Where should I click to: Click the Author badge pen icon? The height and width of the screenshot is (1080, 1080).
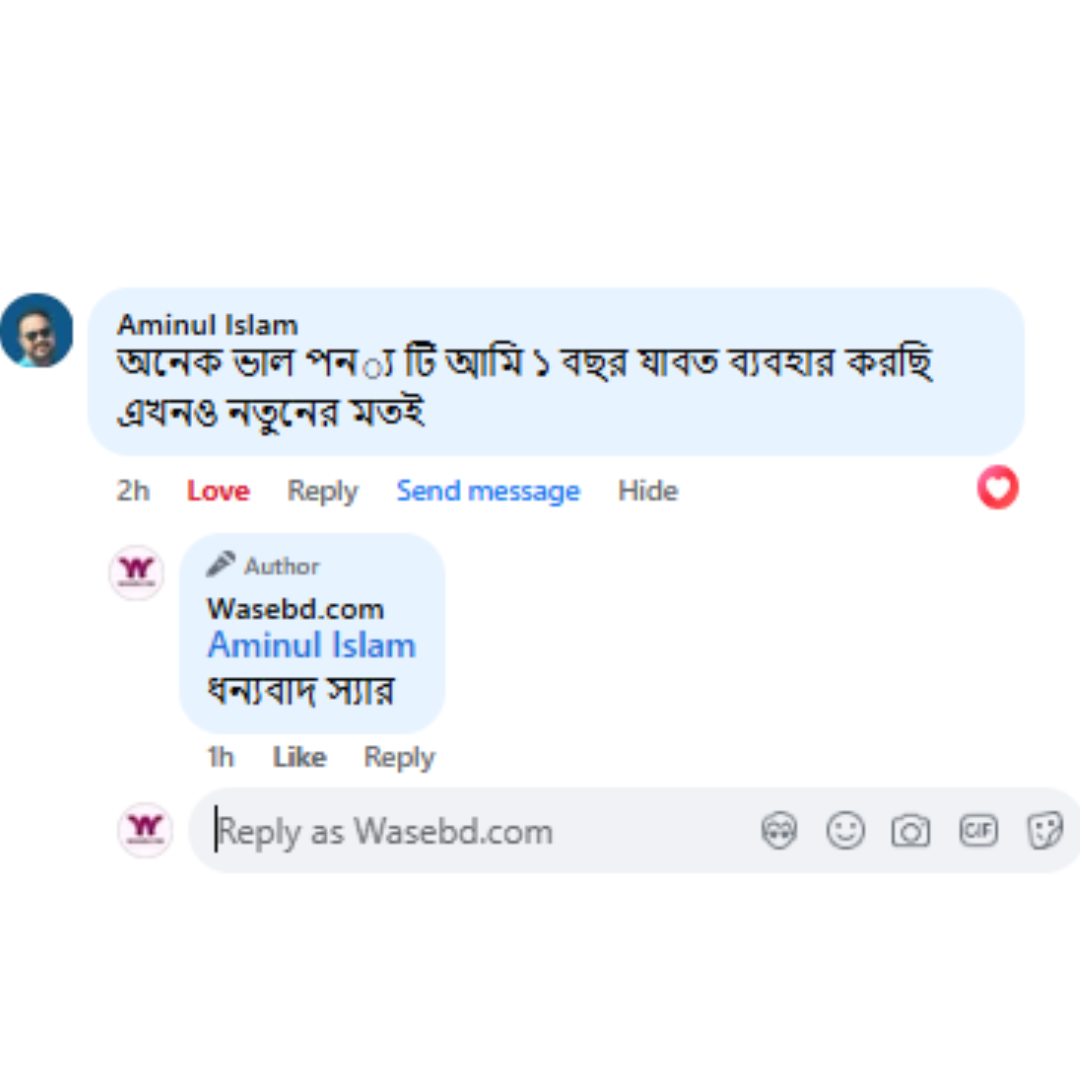[220, 565]
